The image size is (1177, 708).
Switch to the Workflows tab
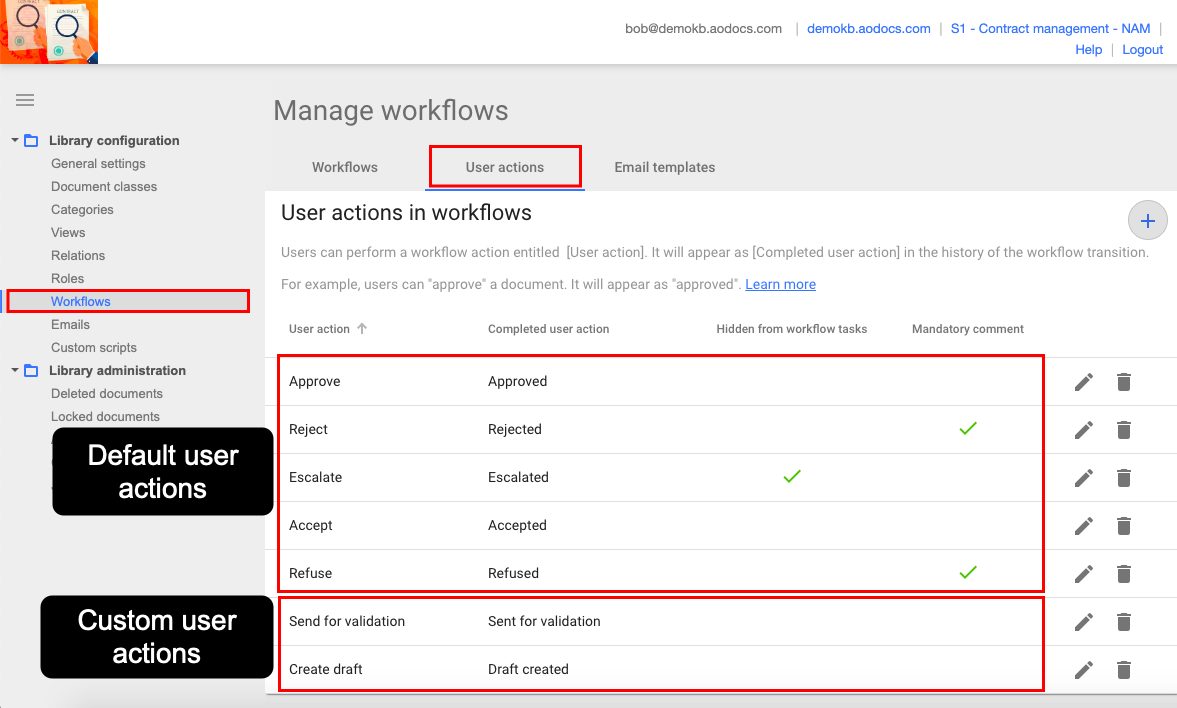click(x=344, y=167)
